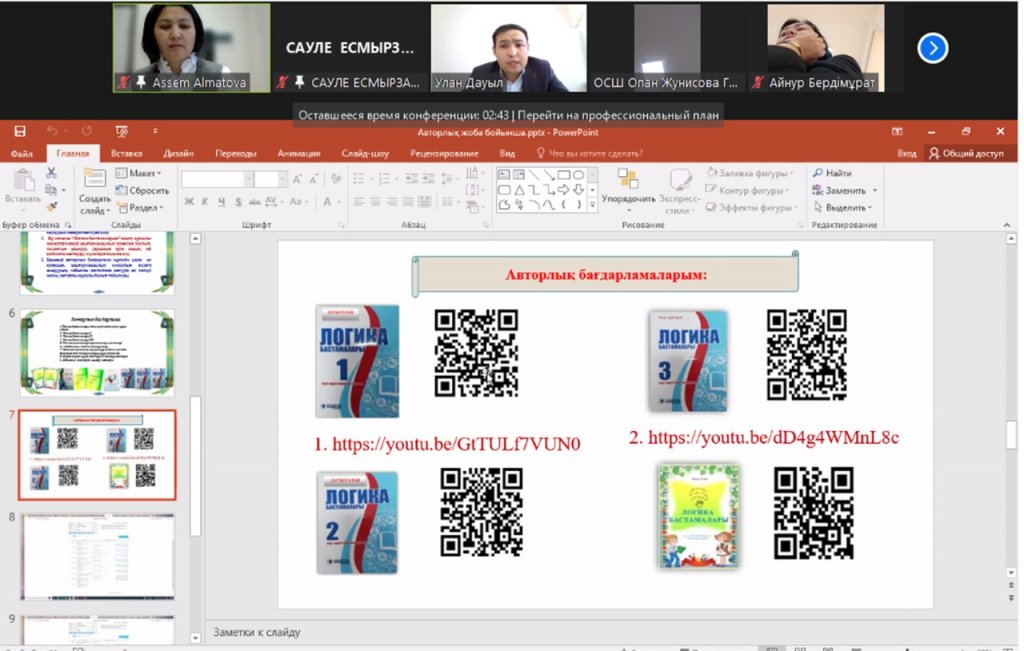
Task: Save the presentation via the floppy disk icon
Action: 20,131
